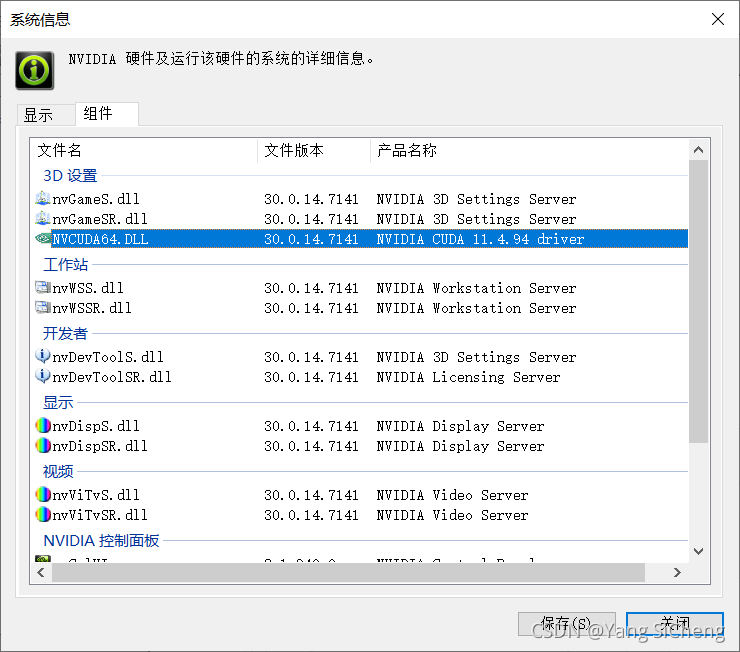Switch to the 显示 tab
This screenshot has width=740, height=652.
click(46, 115)
